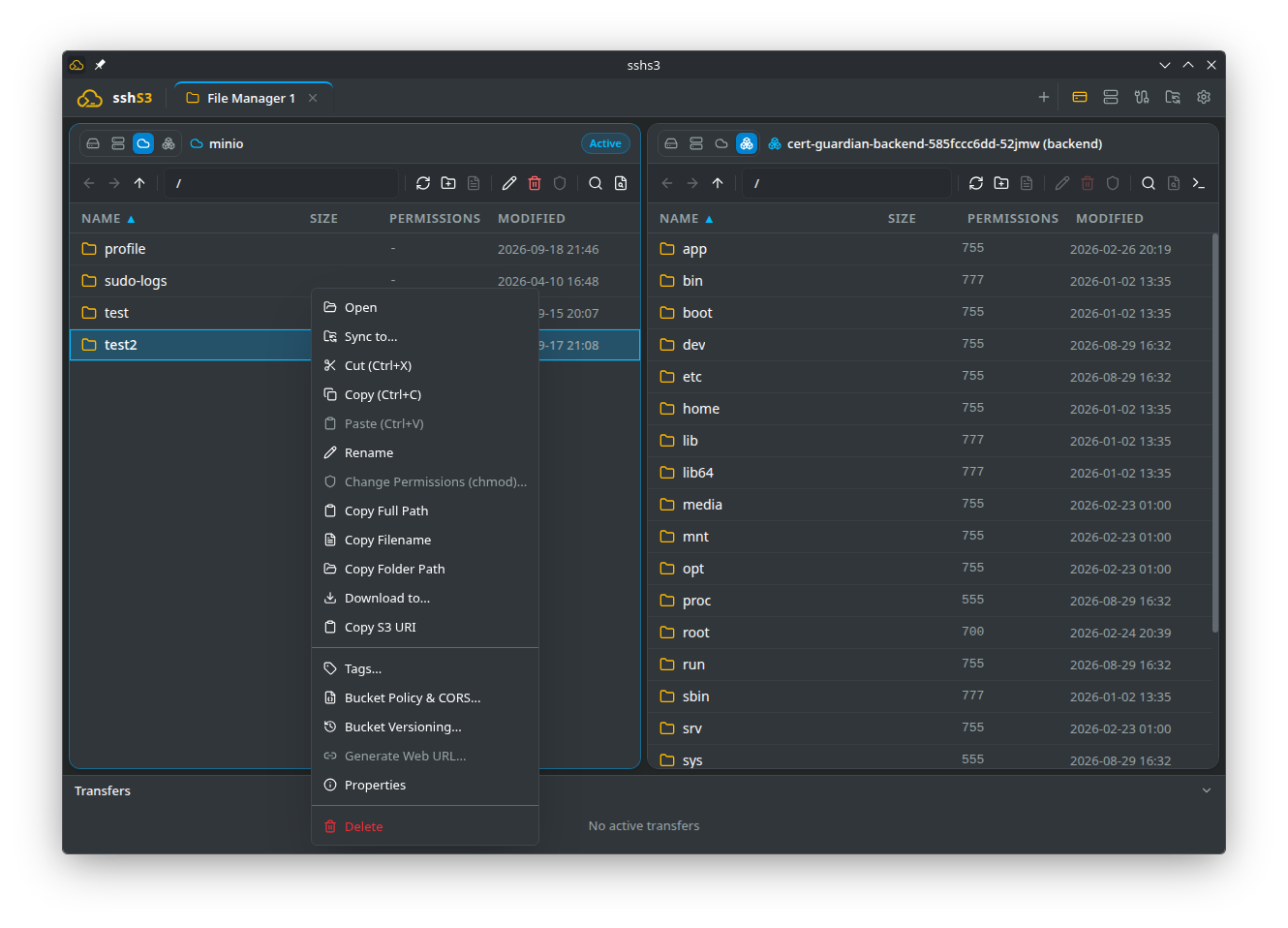1288x928 pixels.
Task: Sort right pane by Size column
Action: point(902,219)
